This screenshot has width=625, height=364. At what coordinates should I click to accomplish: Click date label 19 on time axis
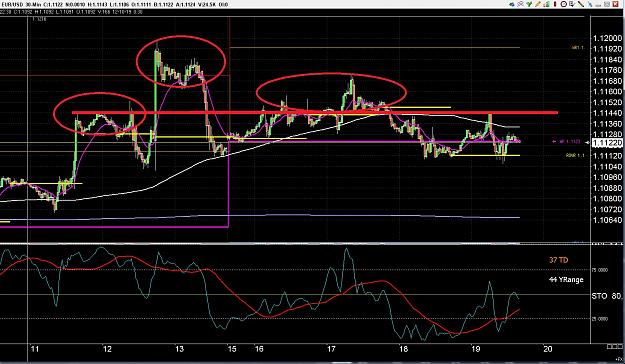(x=476, y=349)
